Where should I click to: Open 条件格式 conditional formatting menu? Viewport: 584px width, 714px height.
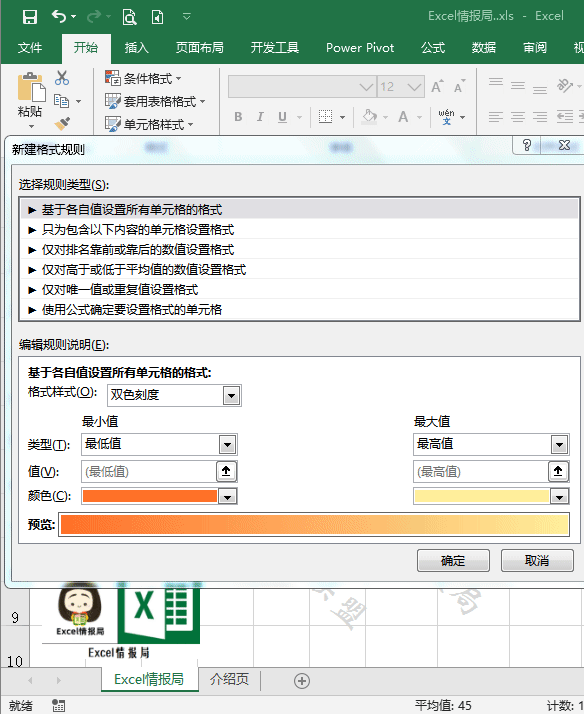click(143, 78)
